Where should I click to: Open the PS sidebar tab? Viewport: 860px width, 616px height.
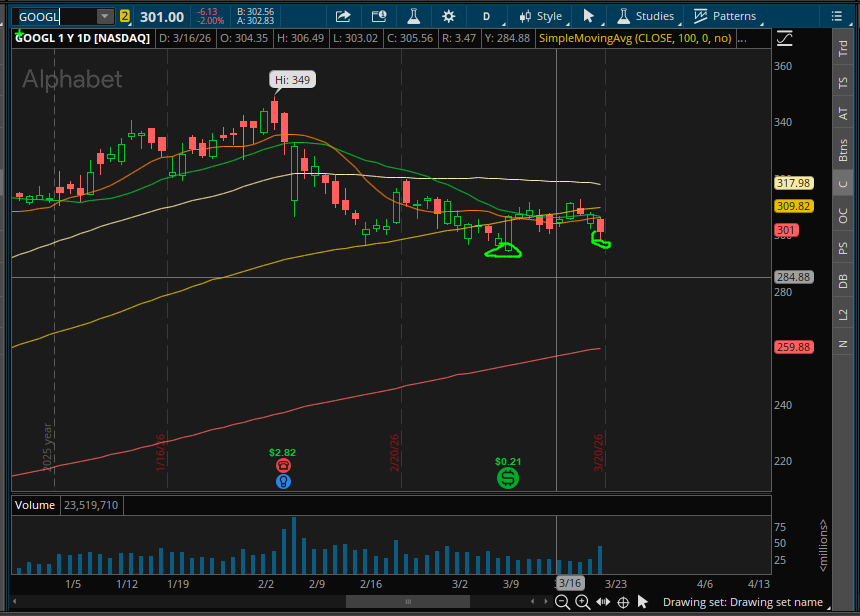click(844, 248)
